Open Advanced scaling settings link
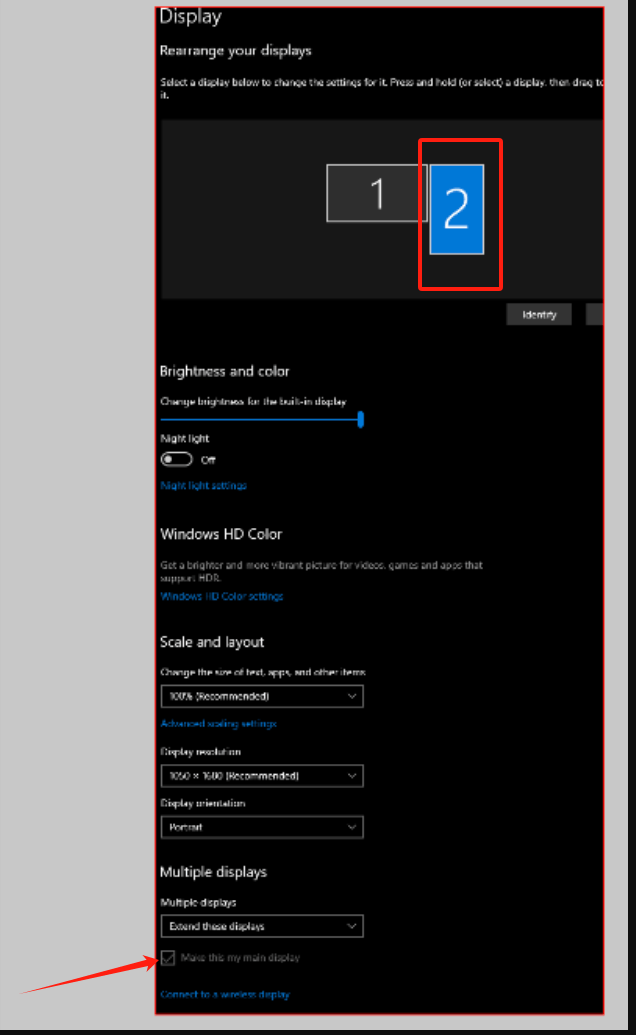The height and width of the screenshot is (1035, 636). [x=218, y=723]
